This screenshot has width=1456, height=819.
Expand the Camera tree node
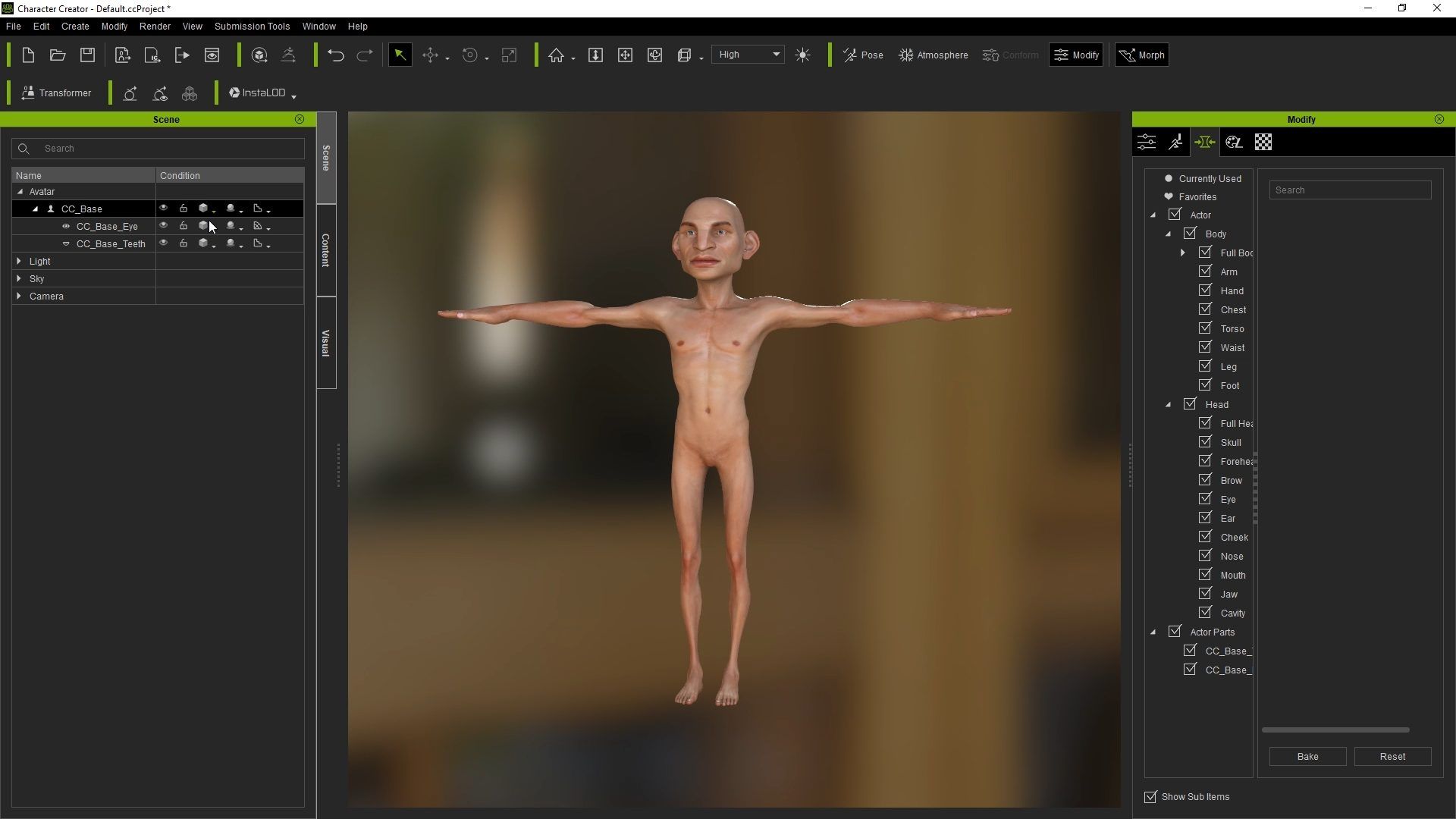pyautogui.click(x=19, y=296)
